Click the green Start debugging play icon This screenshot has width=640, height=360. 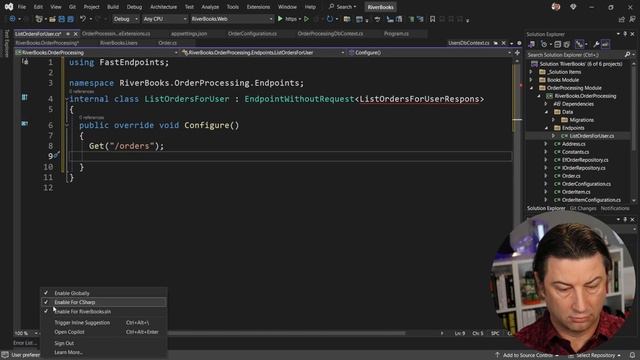pos(280,19)
